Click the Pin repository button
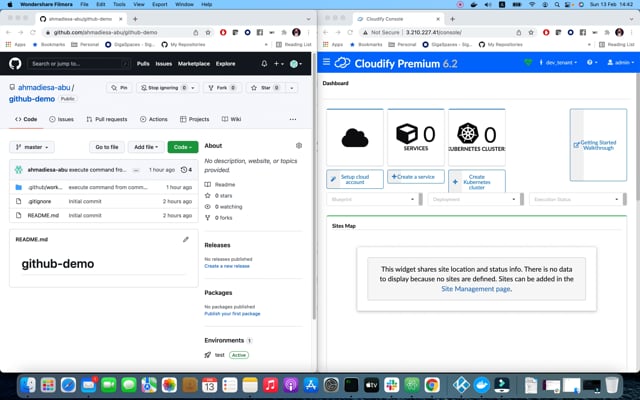The image size is (640, 400). tap(119, 88)
